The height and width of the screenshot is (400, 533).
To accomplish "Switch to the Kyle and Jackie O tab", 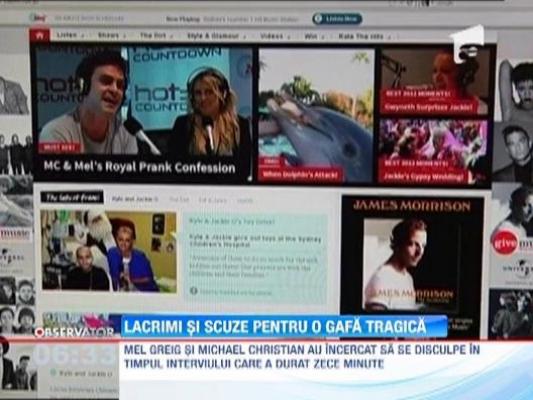I will click(x=135, y=199).
